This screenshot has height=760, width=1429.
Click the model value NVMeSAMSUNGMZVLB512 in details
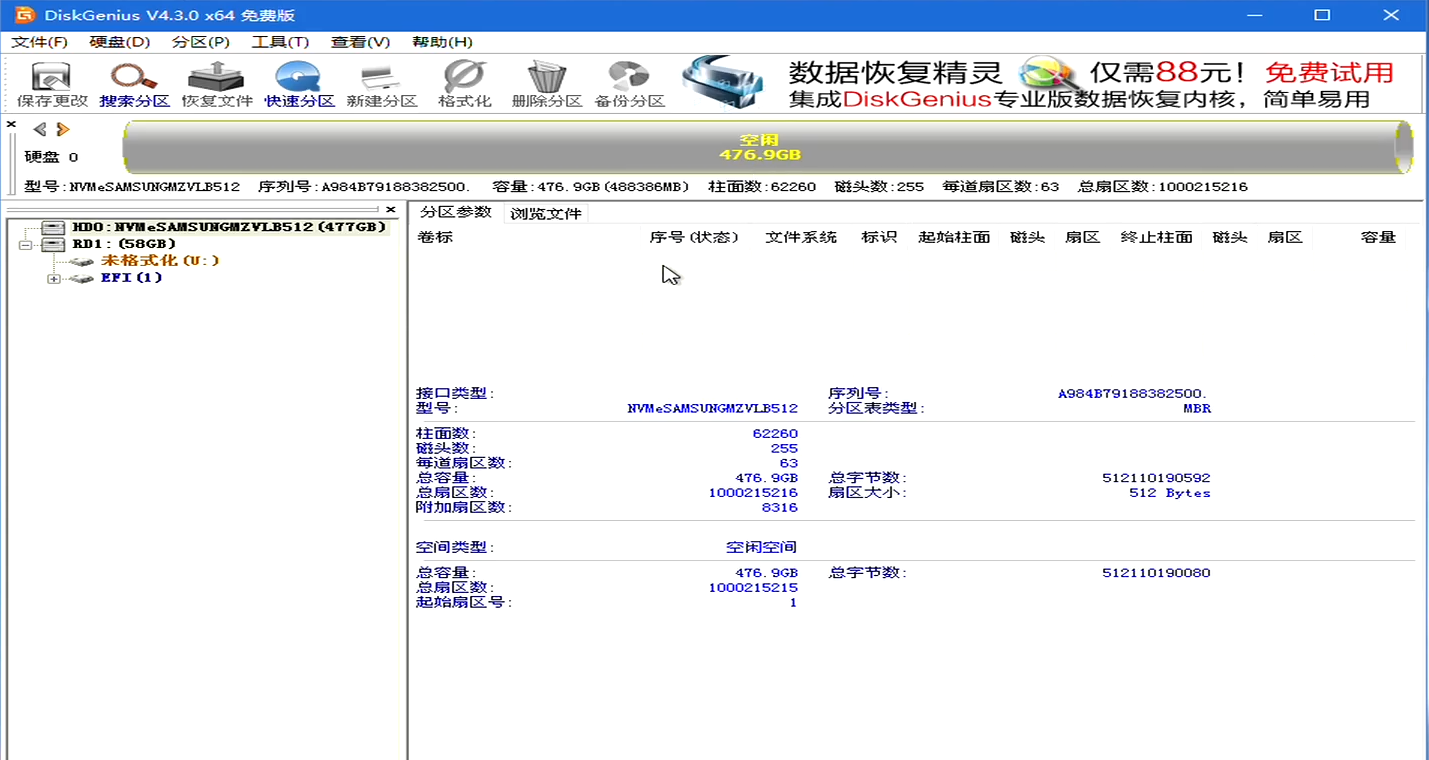tap(713, 408)
